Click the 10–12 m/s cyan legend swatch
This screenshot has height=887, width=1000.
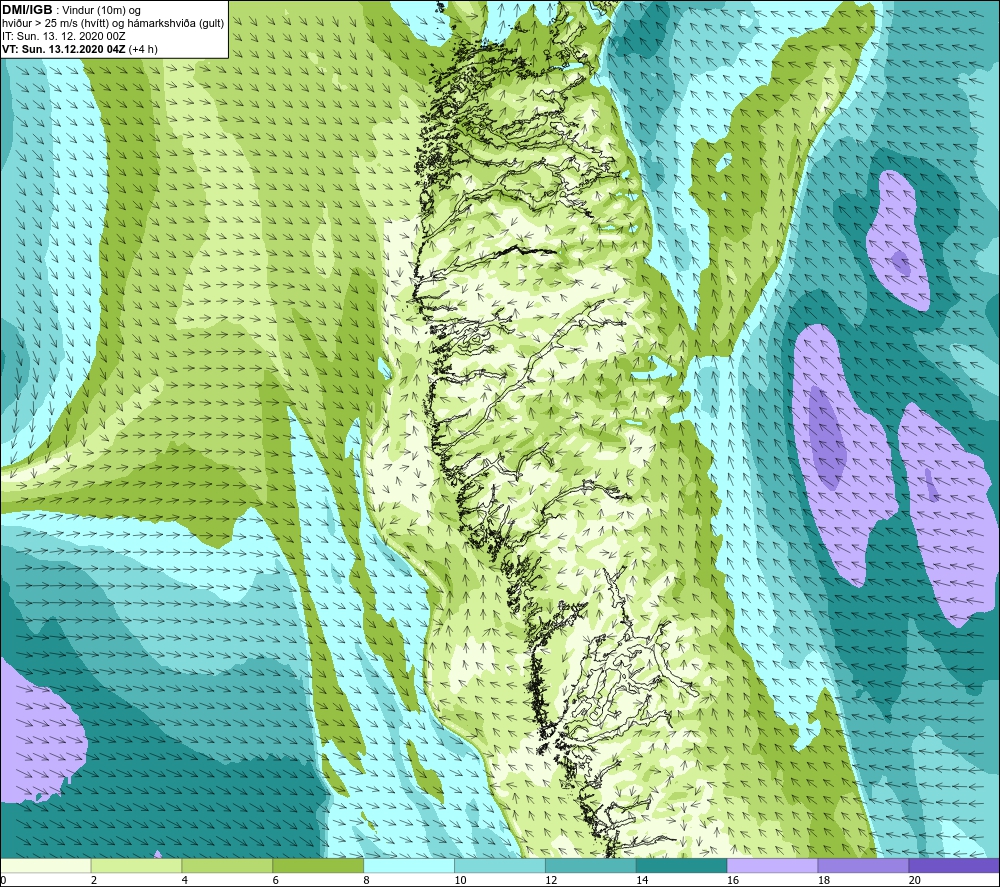(500, 865)
